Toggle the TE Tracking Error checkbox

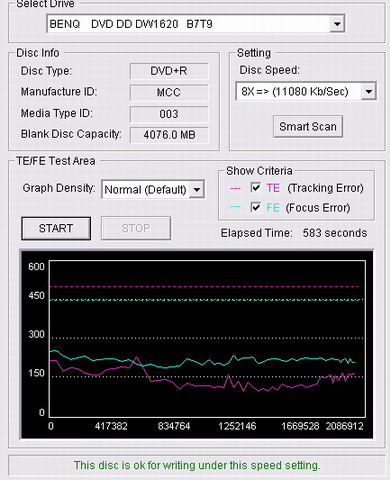tap(256, 188)
